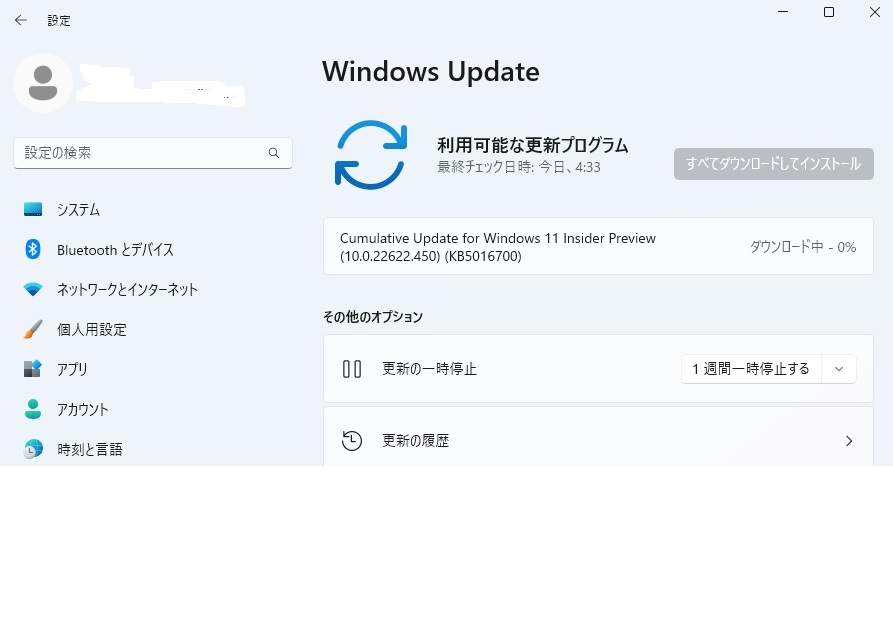Screen dimensions: 893x638
Task: Click the Bluetooth icon in the sidebar
Action: (33, 250)
